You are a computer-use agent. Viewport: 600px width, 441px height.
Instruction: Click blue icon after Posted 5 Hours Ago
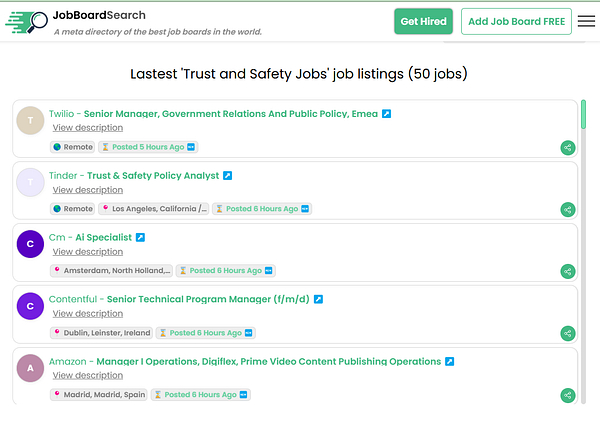pyautogui.click(x=191, y=147)
